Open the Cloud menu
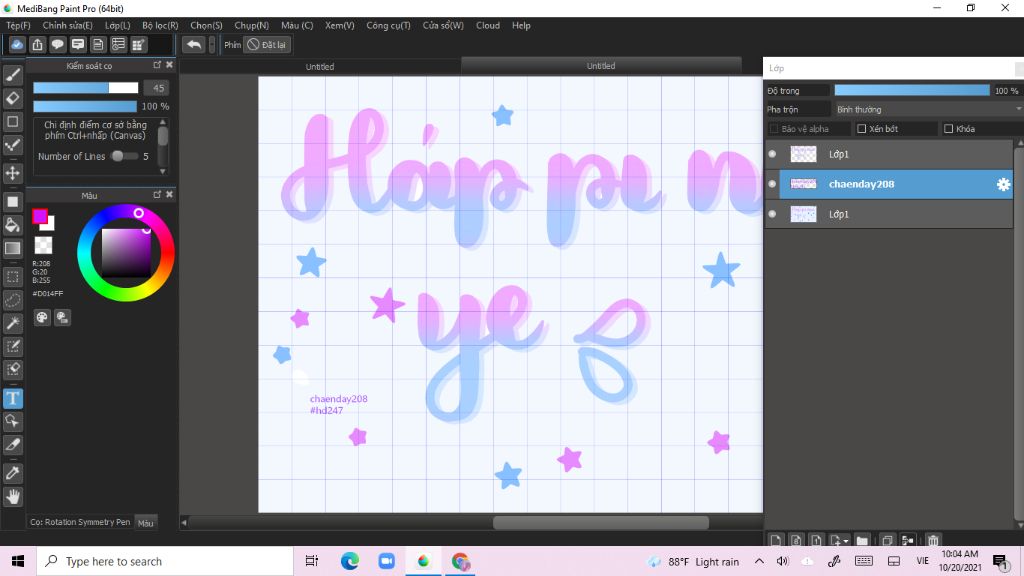The width and height of the screenshot is (1024, 576). pyautogui.click(x=488, y=25)
